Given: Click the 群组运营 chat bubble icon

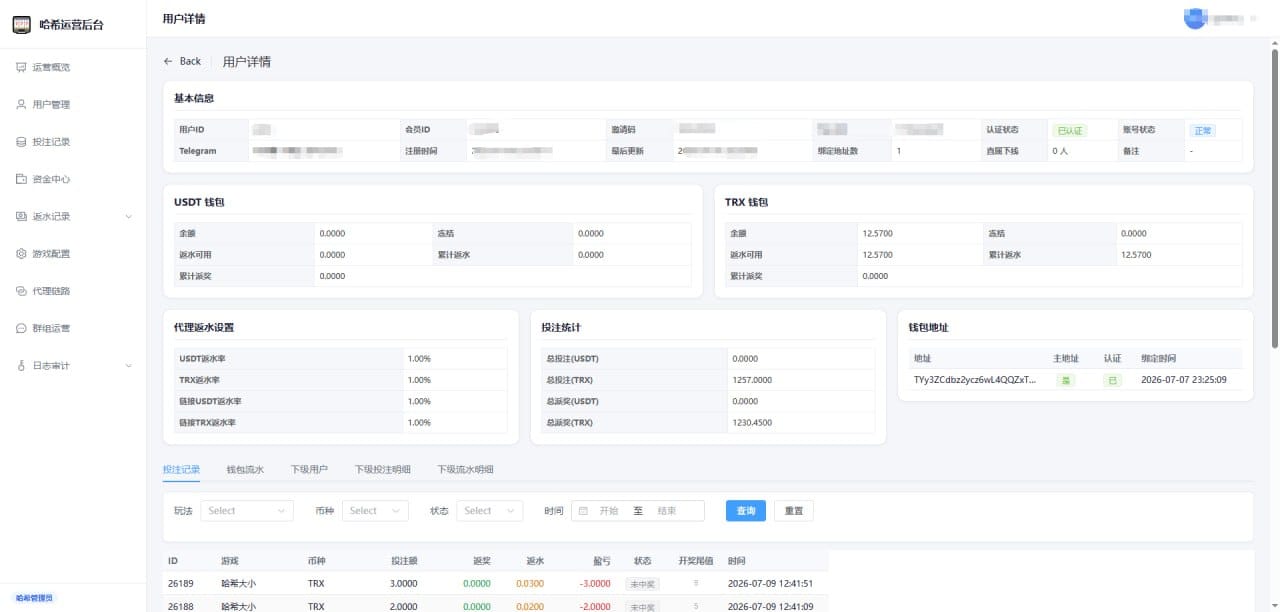Looking at the screenshot, I should [21, 328].
